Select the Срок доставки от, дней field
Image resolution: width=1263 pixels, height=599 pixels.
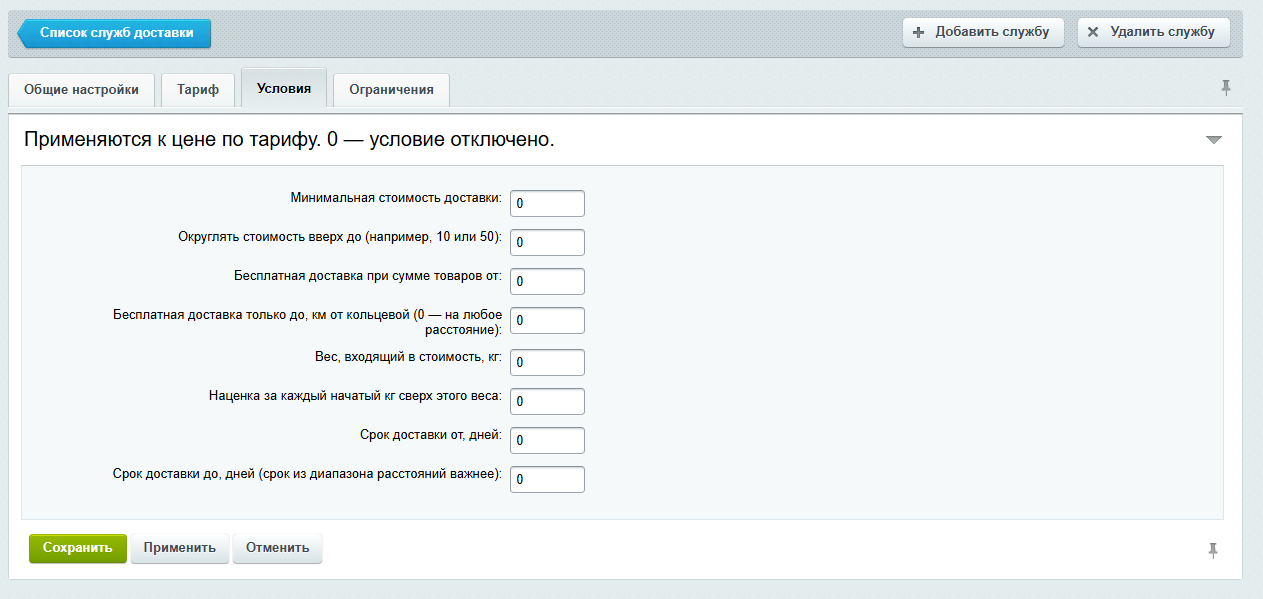547,440
